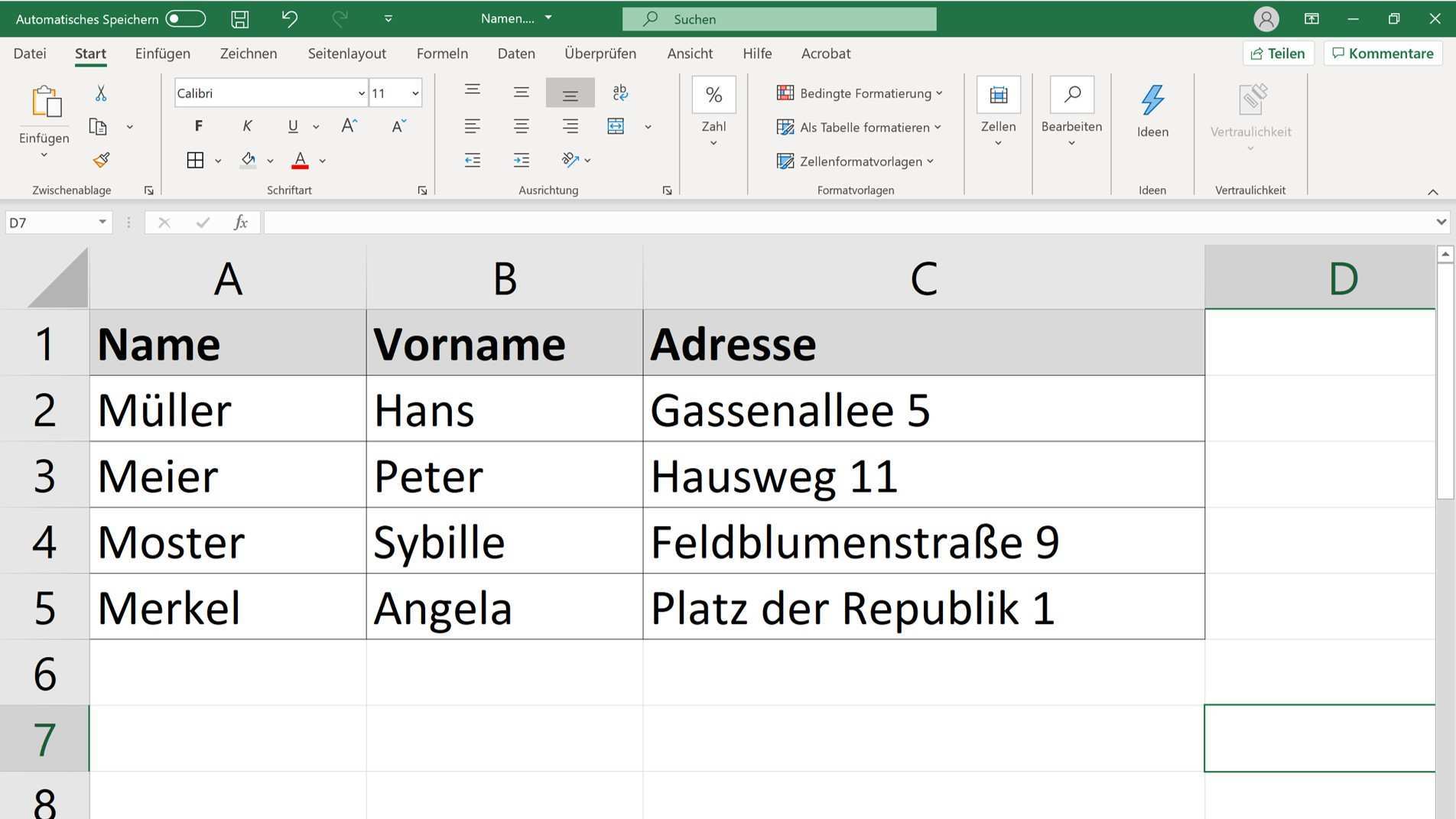Open the Kommentare button

pyautogui.click(x=1383, y=54)
